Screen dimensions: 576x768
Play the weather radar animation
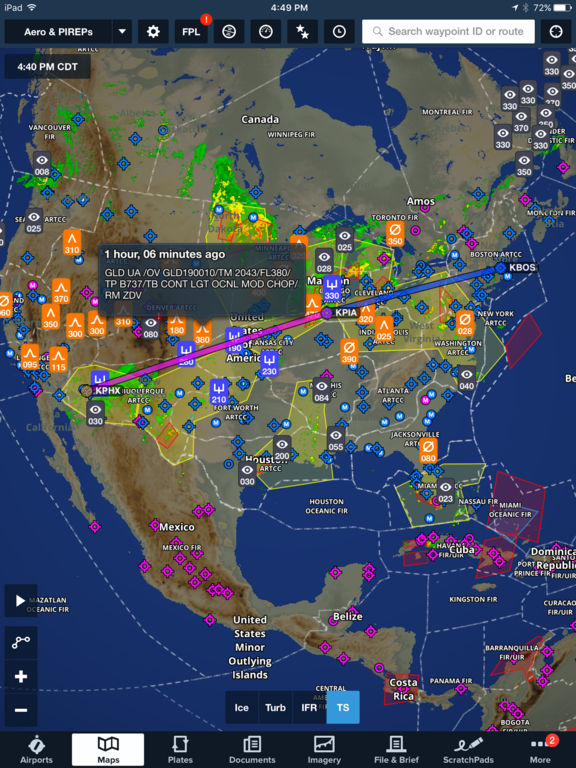(x=21, y=600)
